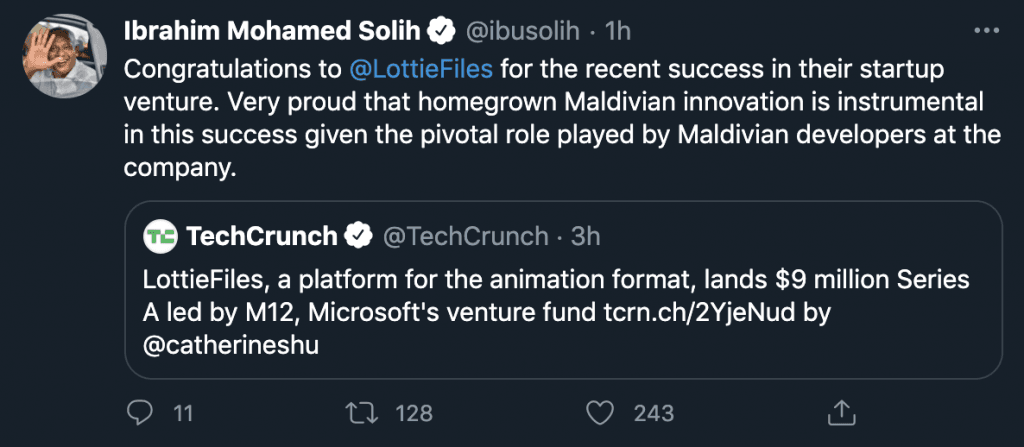Click the 128 retweet count
This screenshot has width=1024, height=447.
click(x=413, y=412)
